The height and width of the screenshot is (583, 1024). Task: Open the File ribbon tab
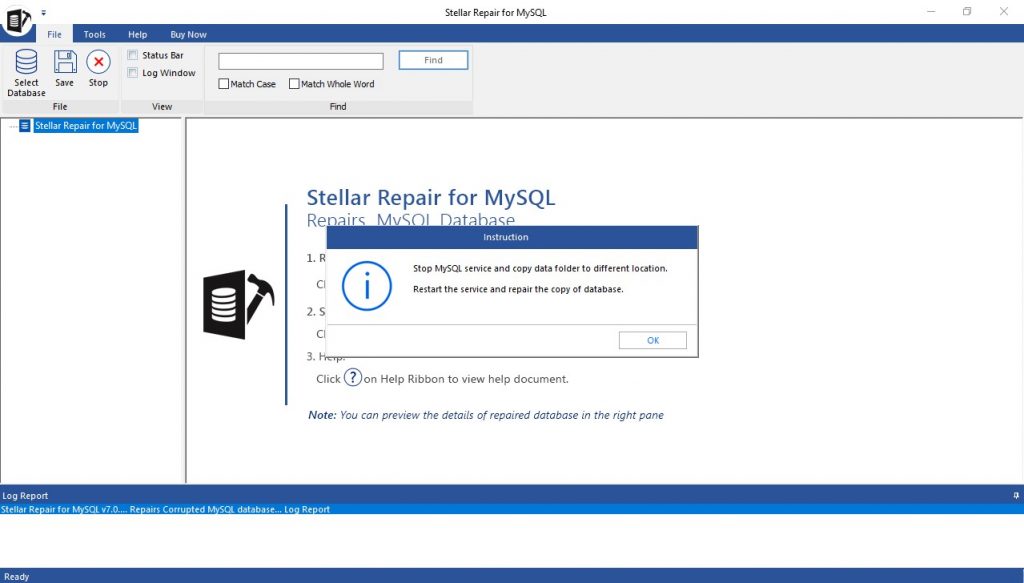(54, 34)
